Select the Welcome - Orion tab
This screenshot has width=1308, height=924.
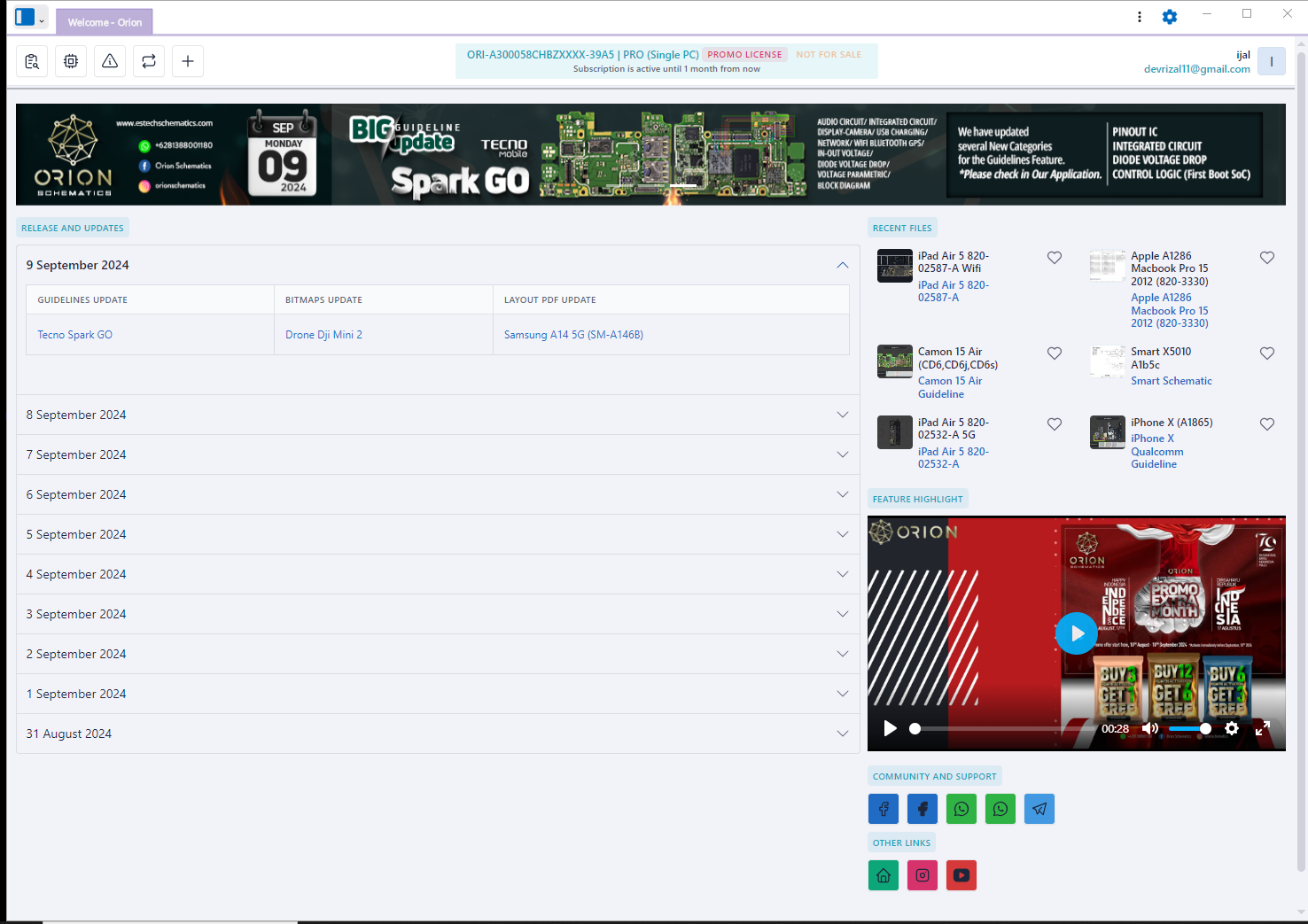(x=105, y=22)
